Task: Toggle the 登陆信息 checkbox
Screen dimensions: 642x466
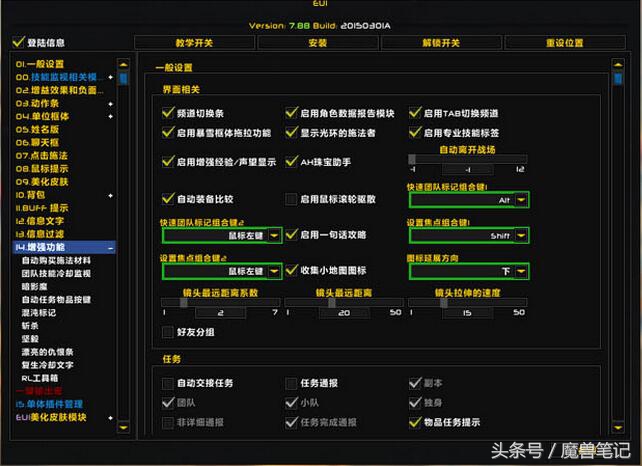Action: (x=18, y=42)
